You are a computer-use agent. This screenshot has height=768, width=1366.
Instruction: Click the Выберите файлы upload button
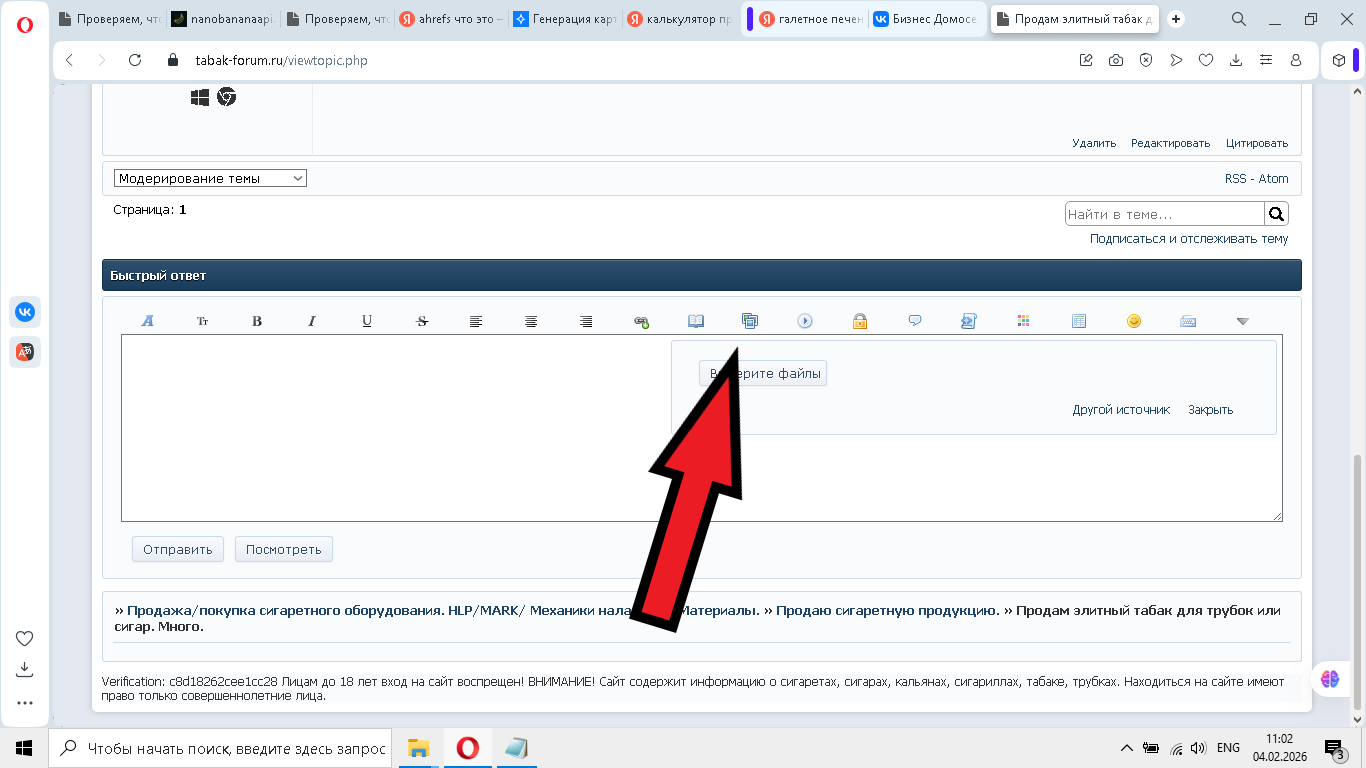[x=763, y=372]
